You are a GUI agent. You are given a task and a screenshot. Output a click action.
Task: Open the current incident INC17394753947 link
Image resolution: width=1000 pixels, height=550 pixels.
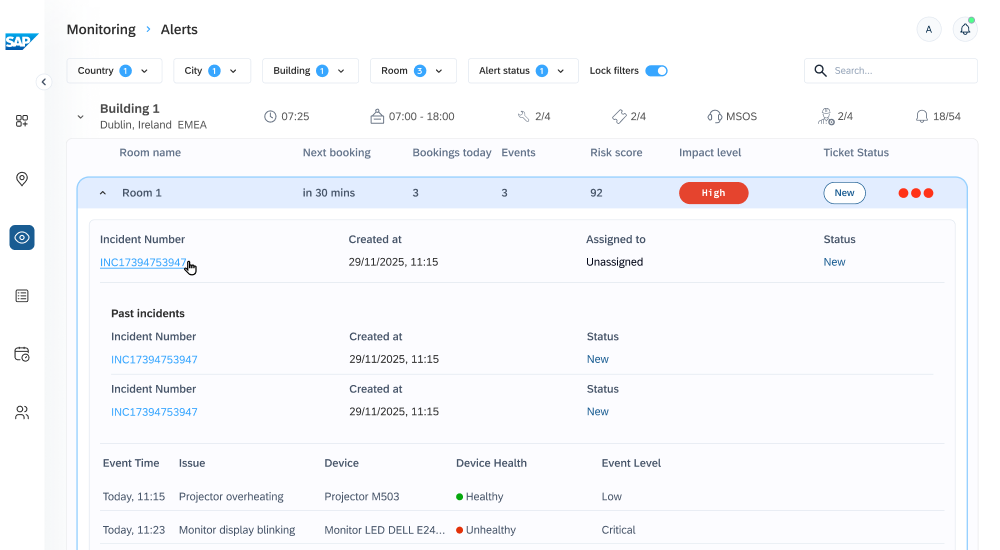143,262
